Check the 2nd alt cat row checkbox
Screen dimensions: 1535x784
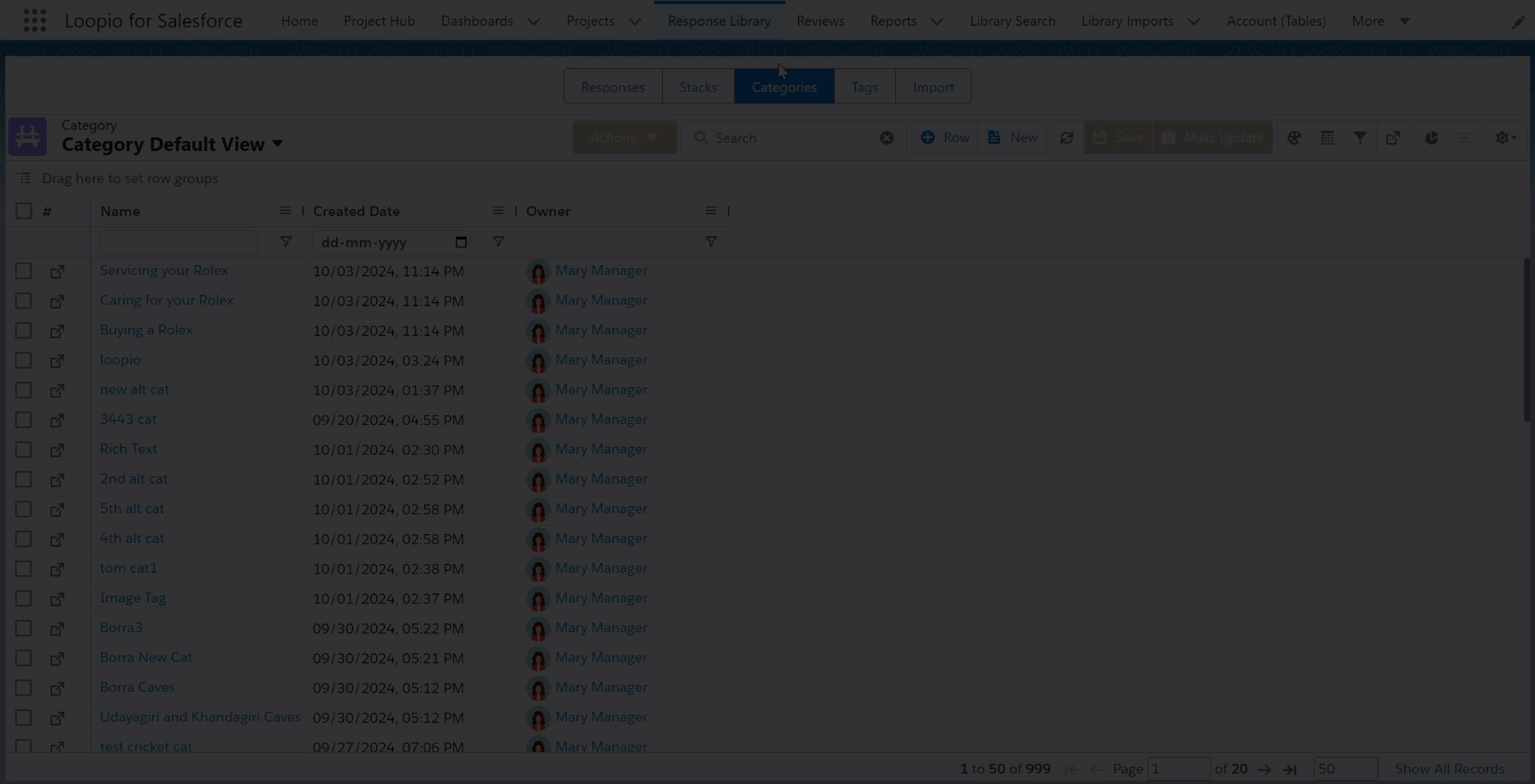tap(23, 479)
